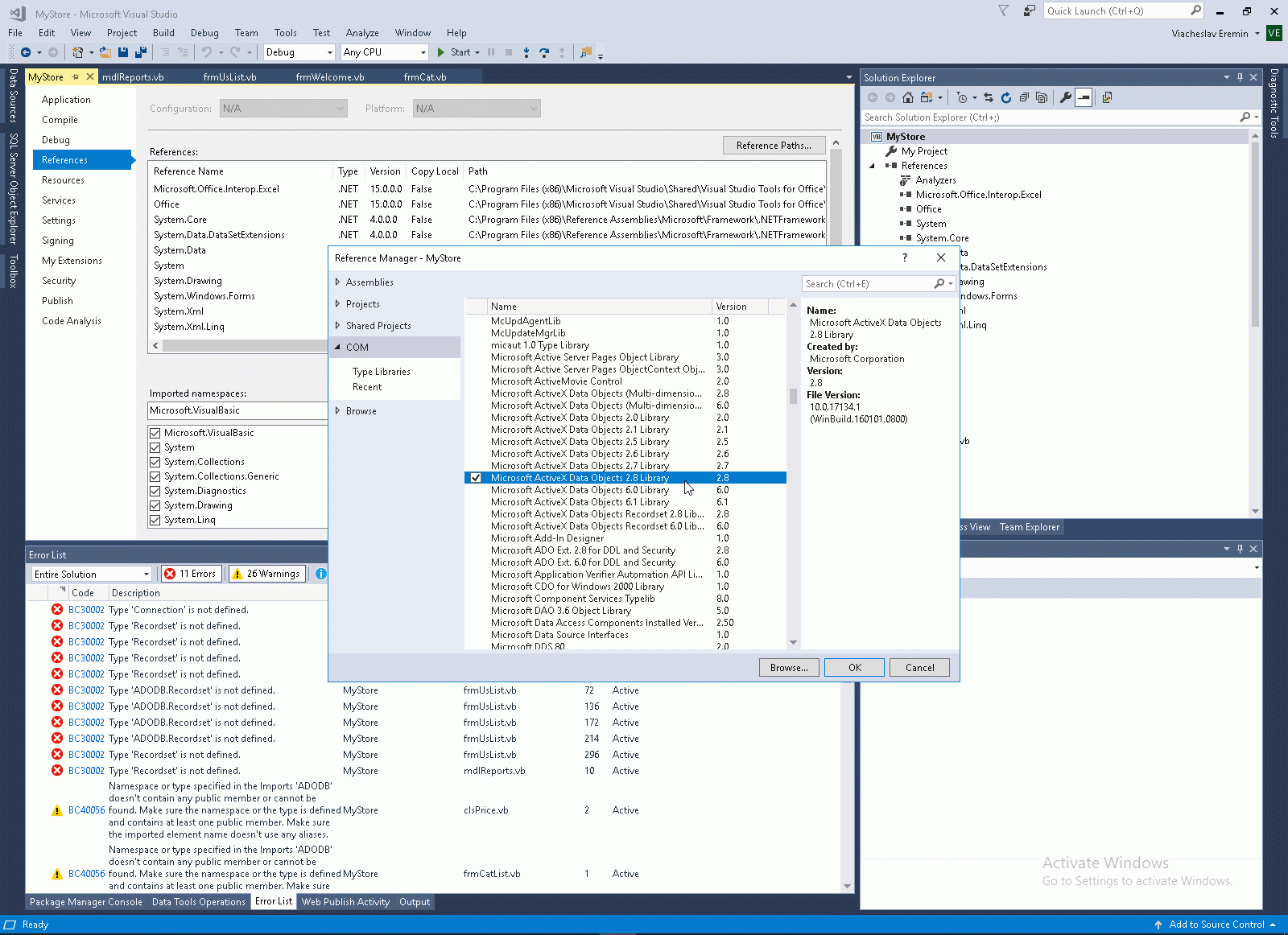Expand the Browse category in Reference Manager

click(x=337, y=411)
